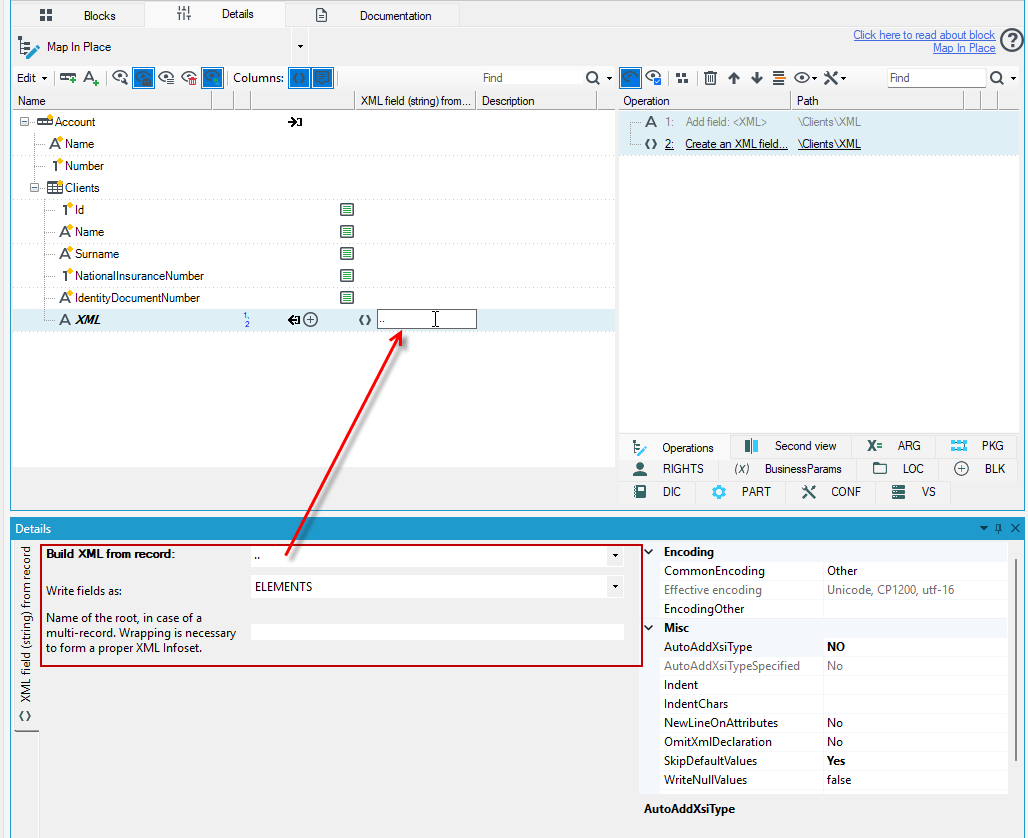Click the list icon in the Id row

pyautogui.click(x=347, y=210)
